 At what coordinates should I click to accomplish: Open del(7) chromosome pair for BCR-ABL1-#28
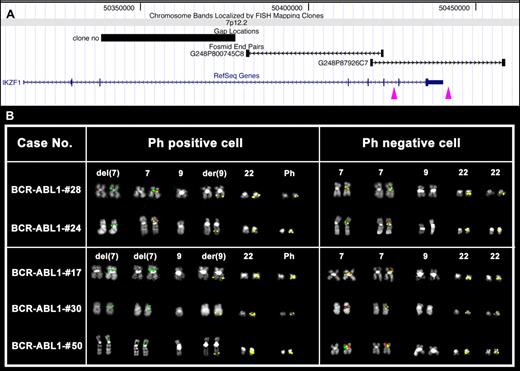(108, 191)
